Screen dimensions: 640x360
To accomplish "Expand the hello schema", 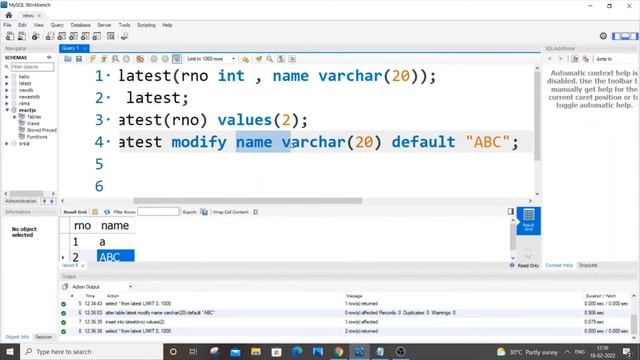I will click(7, 77).
